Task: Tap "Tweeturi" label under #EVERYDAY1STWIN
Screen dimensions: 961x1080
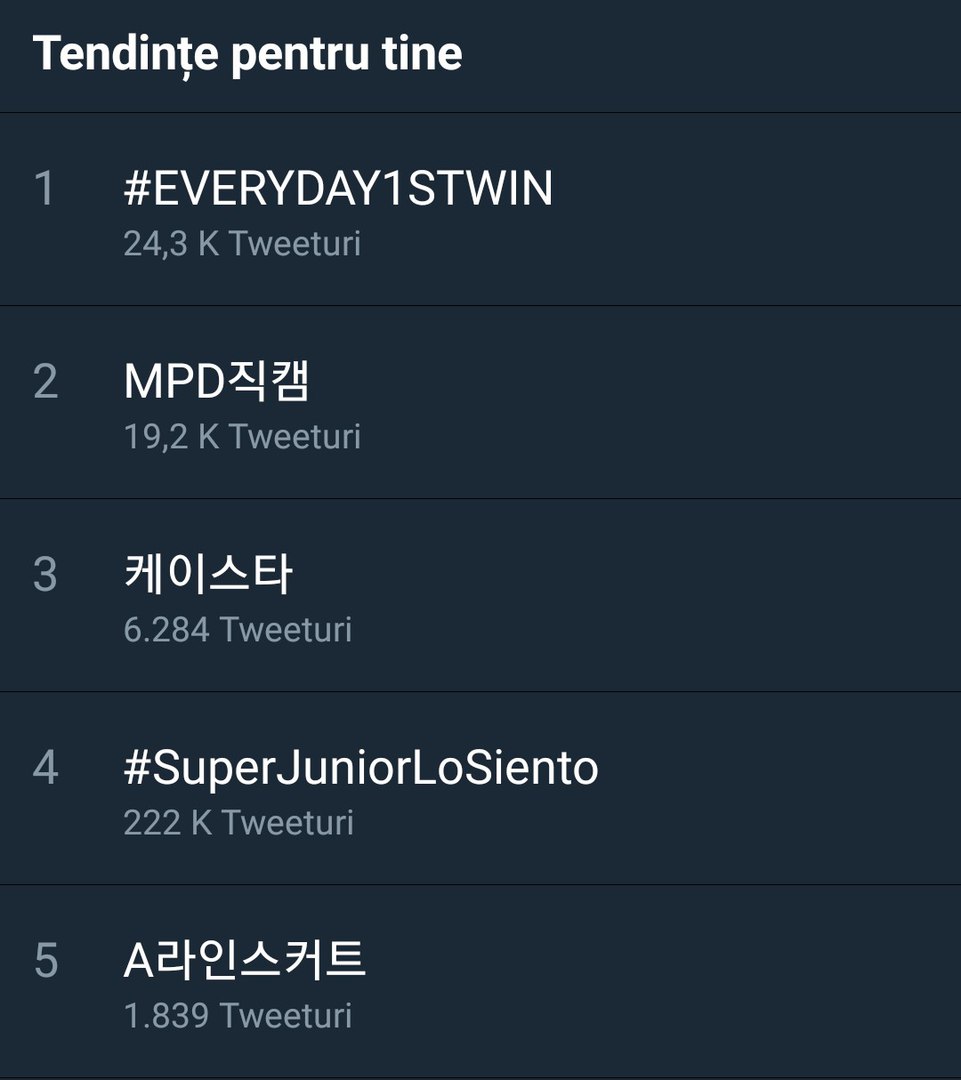Action: [294, 244]
